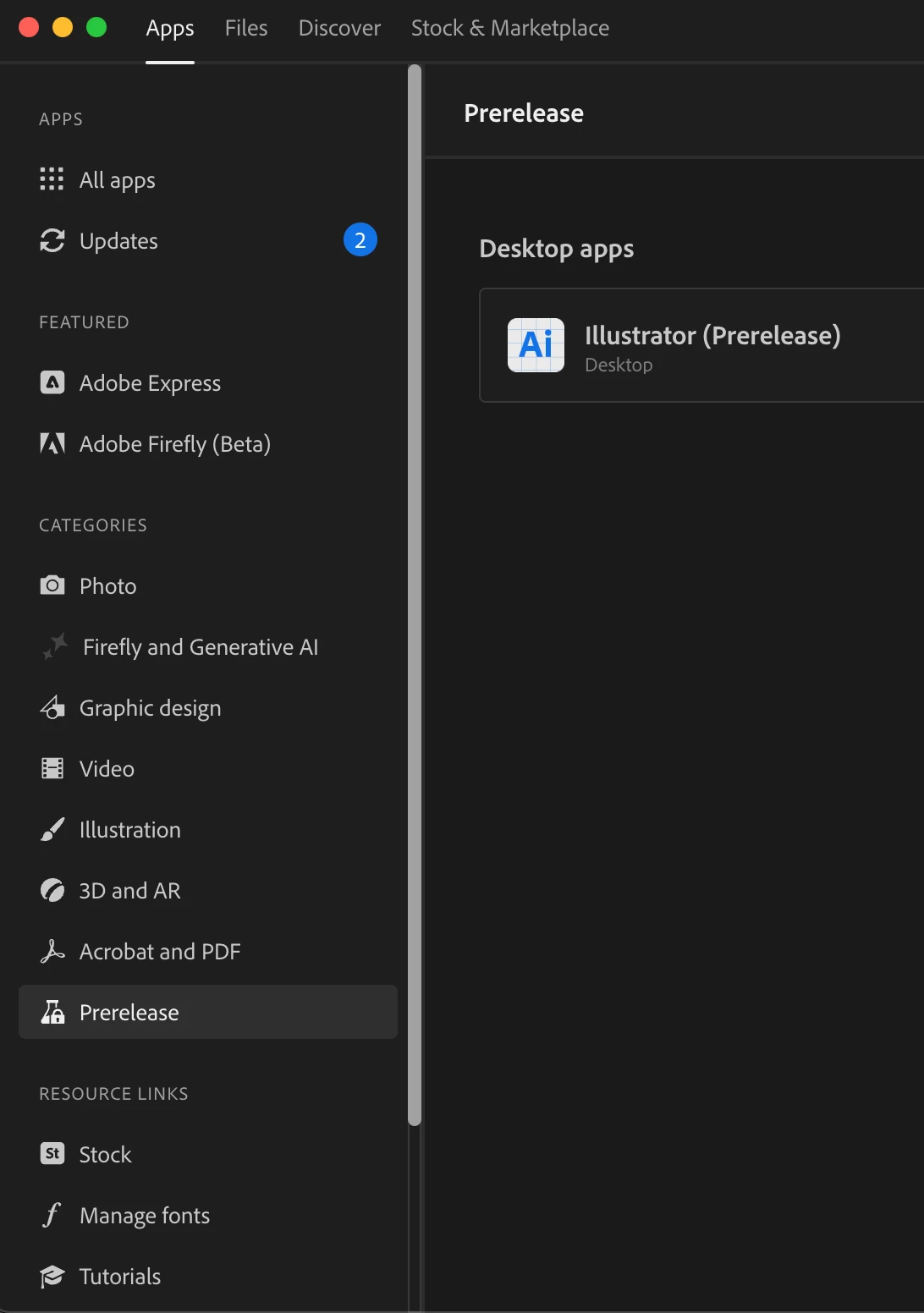Click the Tutorials graduation cap icon

tap(52, 1276)
